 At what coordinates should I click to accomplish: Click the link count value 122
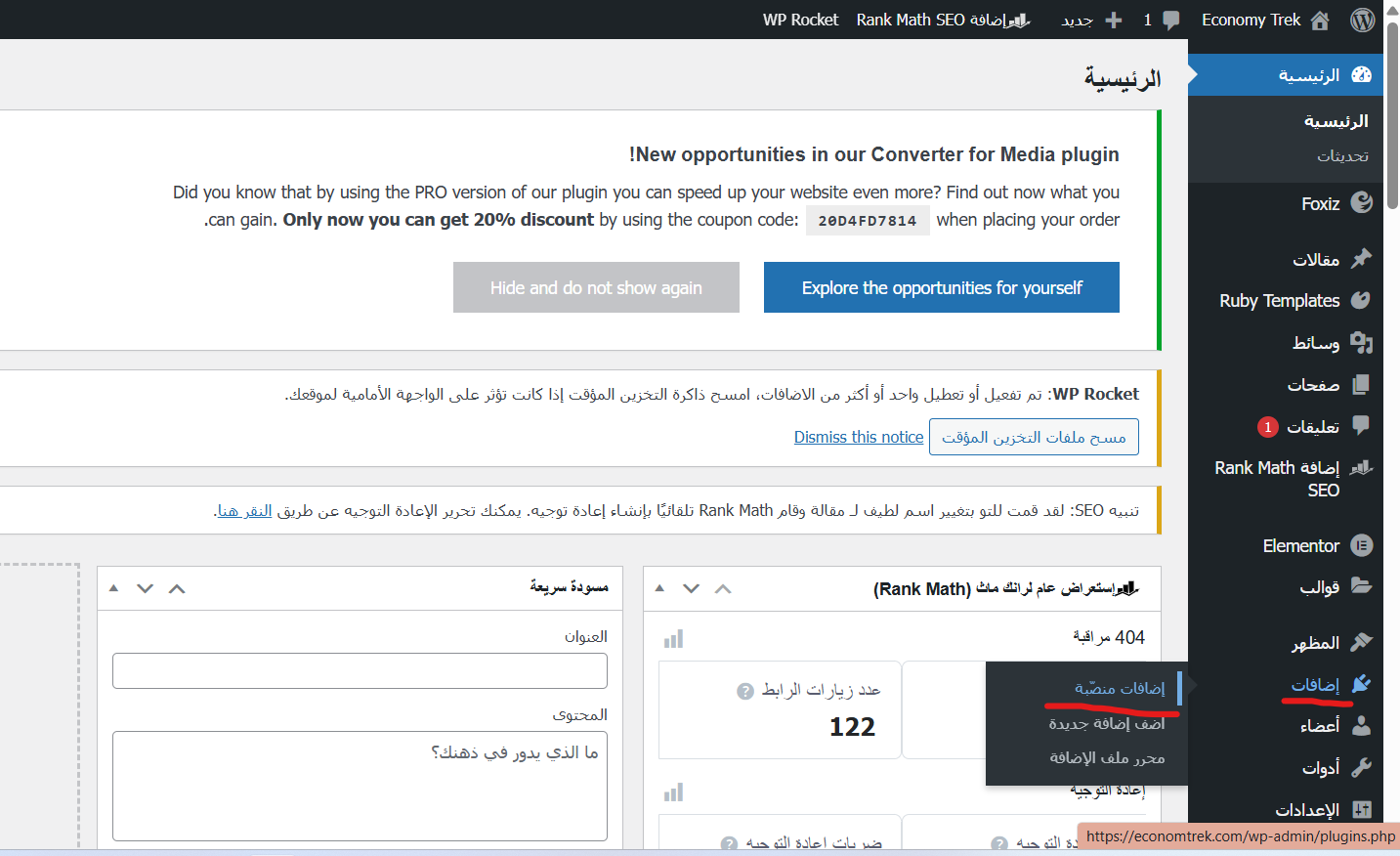pyautogui.click(x=852, y=726)
